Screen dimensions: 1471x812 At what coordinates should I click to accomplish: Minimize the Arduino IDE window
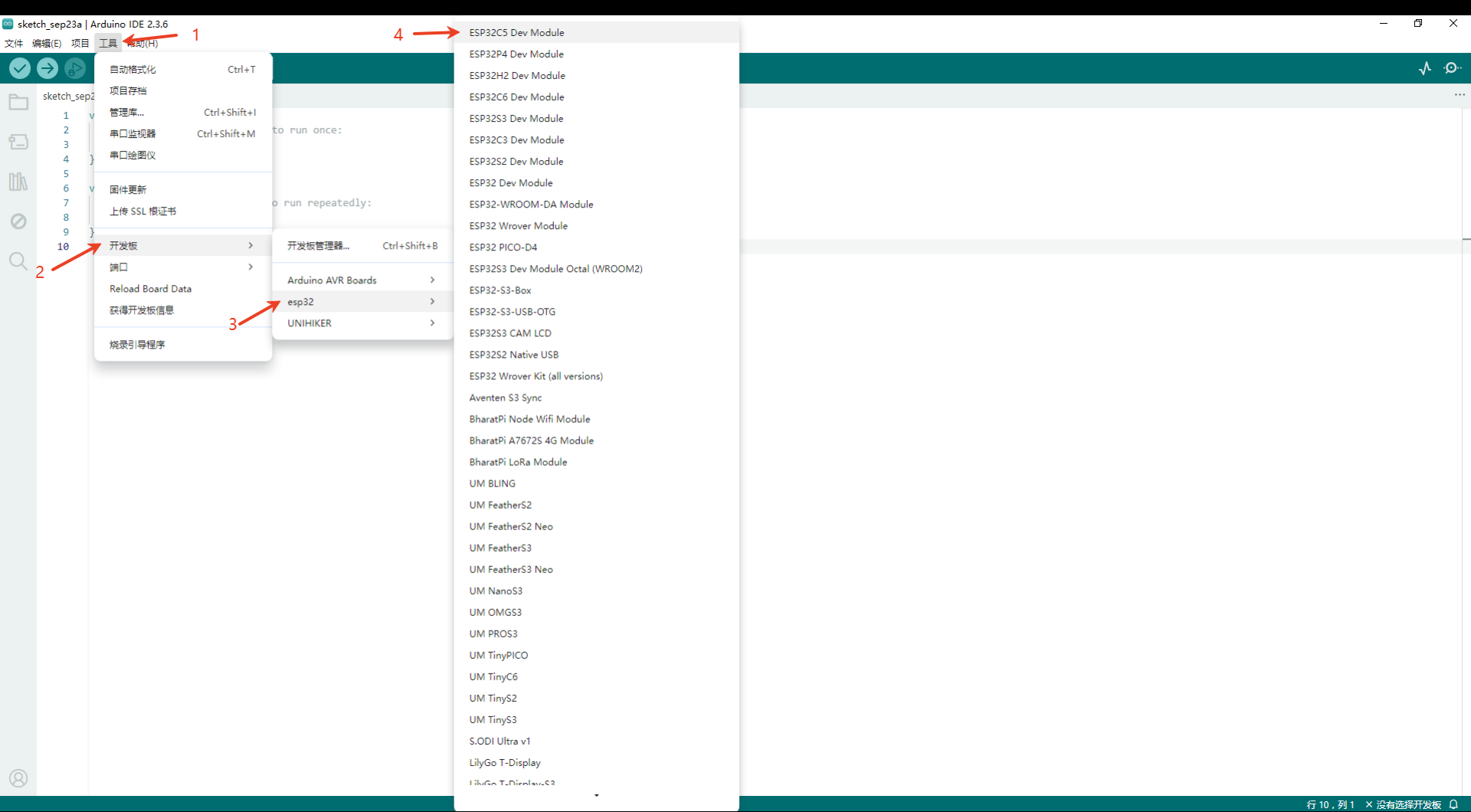pos(1384,23)
